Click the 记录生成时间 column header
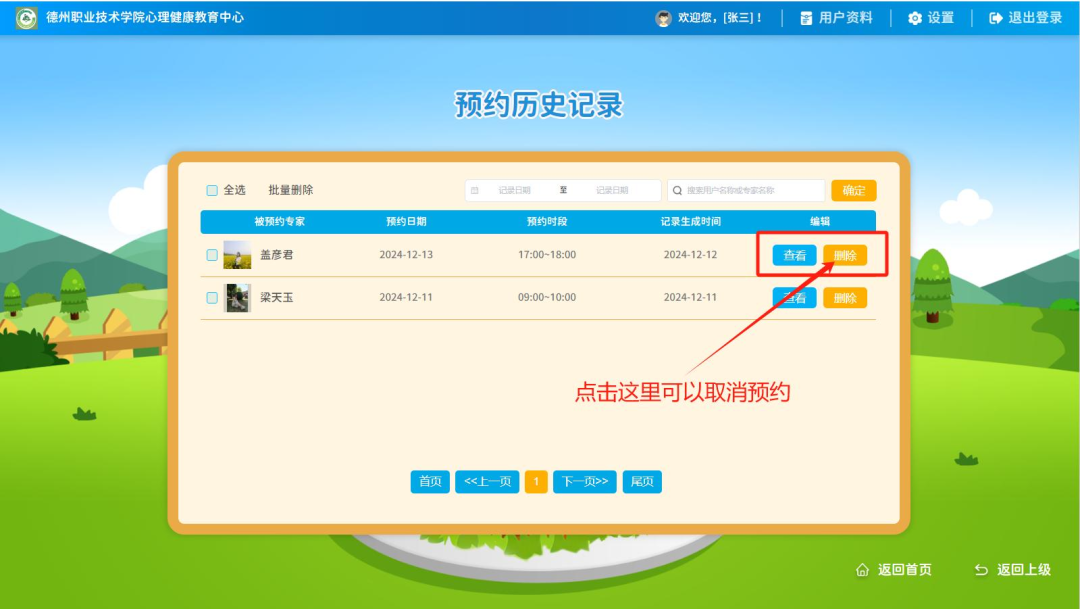This screenshot has width=1080, height=609. point(690,222)
